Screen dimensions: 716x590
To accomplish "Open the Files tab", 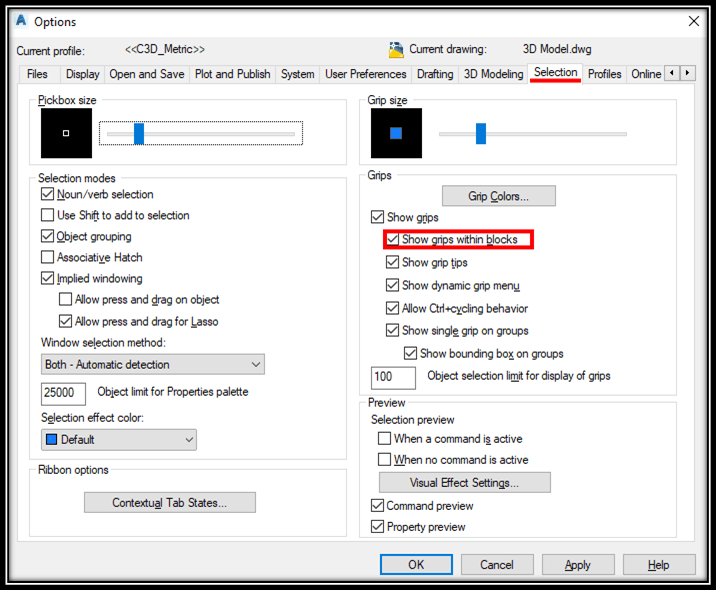I will pyautogui.click(x=37, y=74).
